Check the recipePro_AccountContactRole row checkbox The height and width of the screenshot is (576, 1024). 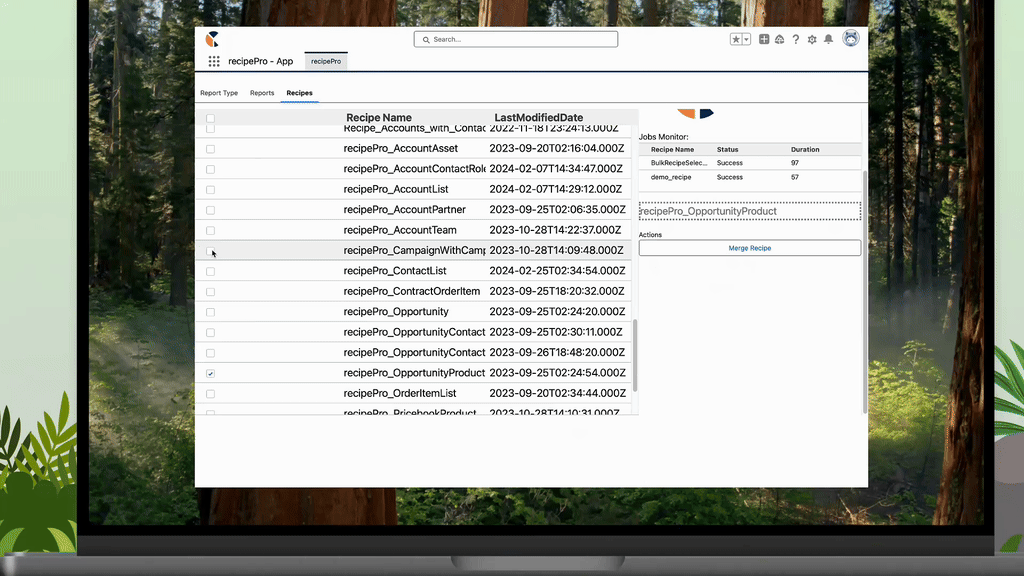pyautogui.click(x=210, y=169)
